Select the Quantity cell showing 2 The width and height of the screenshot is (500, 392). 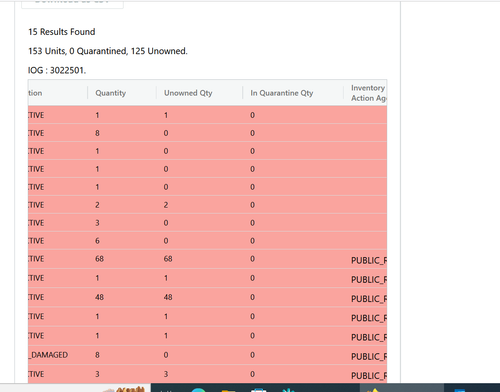[97, 205]
